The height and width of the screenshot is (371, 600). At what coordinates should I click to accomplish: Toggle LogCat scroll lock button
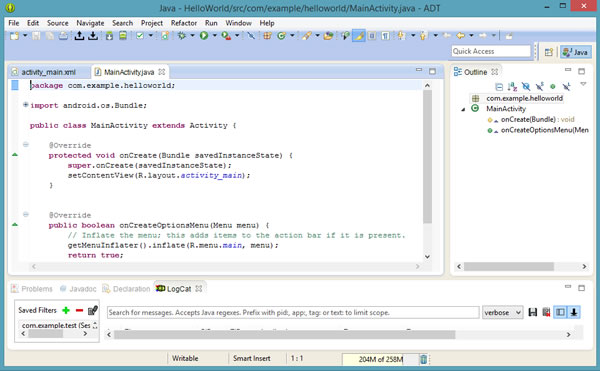point(574,312)
